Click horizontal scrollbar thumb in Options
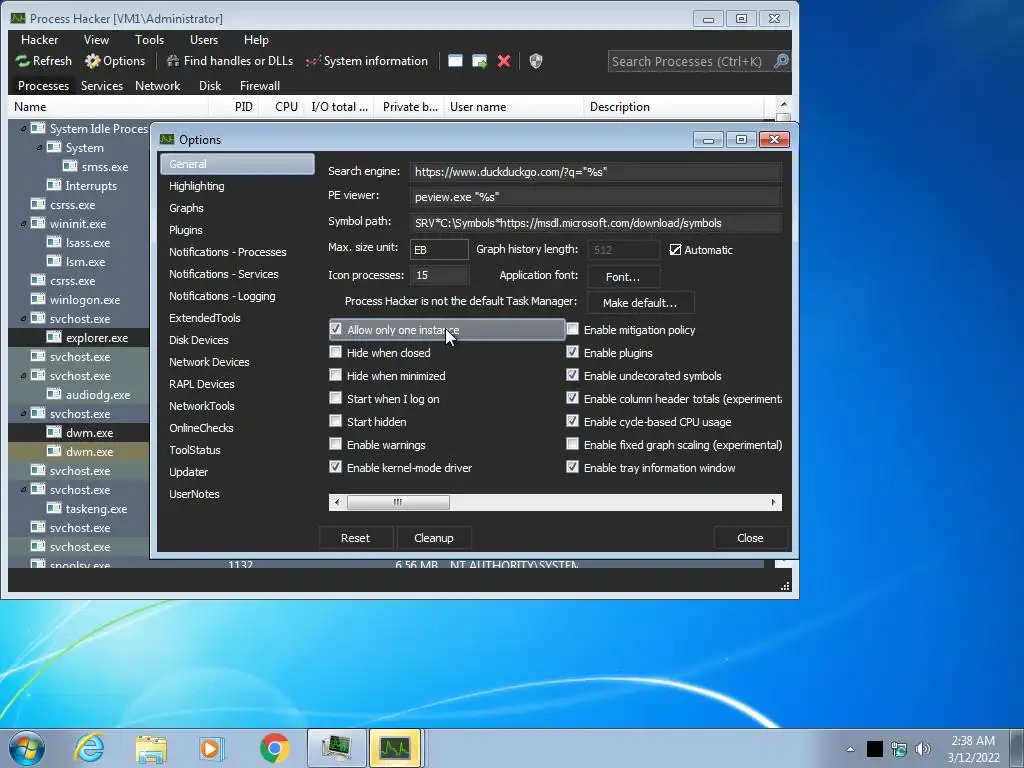Image resolution: width=1024 pixels, height=768 pixels. coord(398,502)
